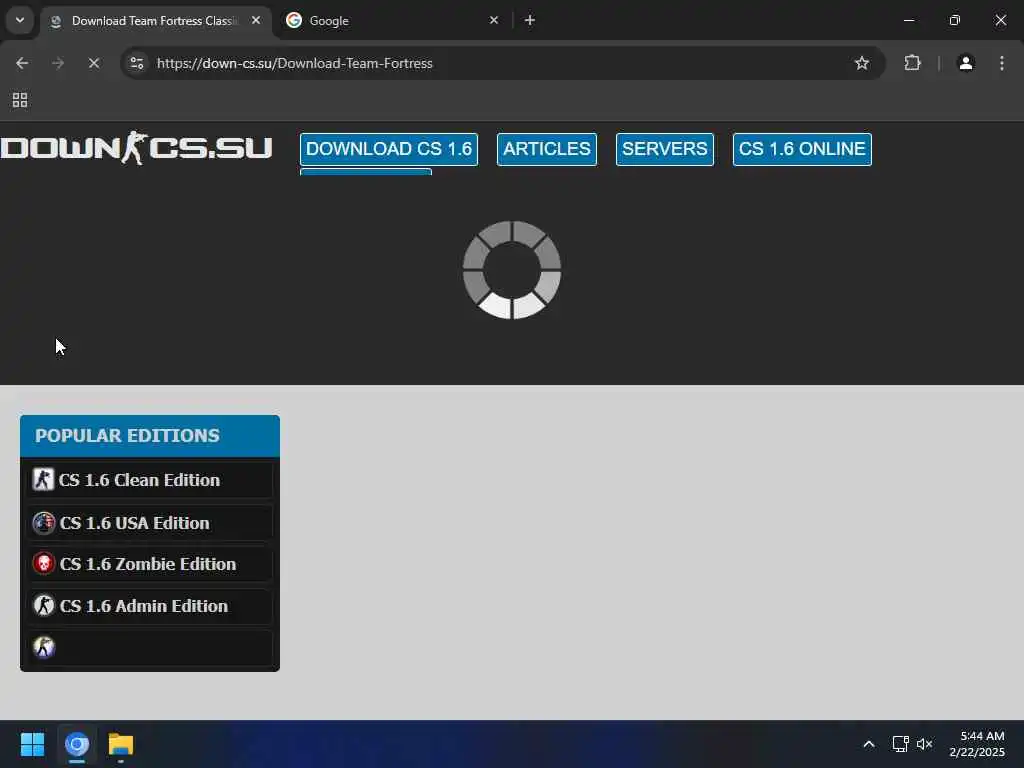Switch to the Download Team Fortress Classic tab
The image size is (1024, 768).
point(155,21)
